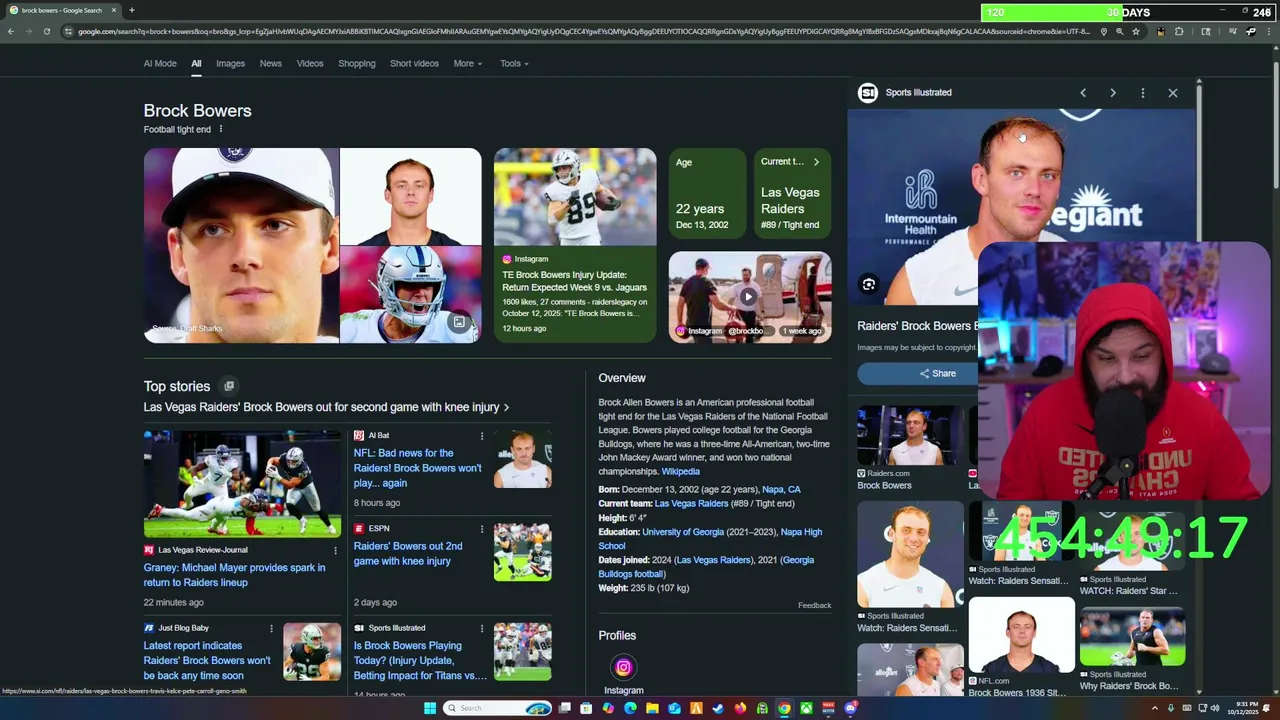Go back with browser back arrow
The image size is (1280, 720).
(11, 31)
